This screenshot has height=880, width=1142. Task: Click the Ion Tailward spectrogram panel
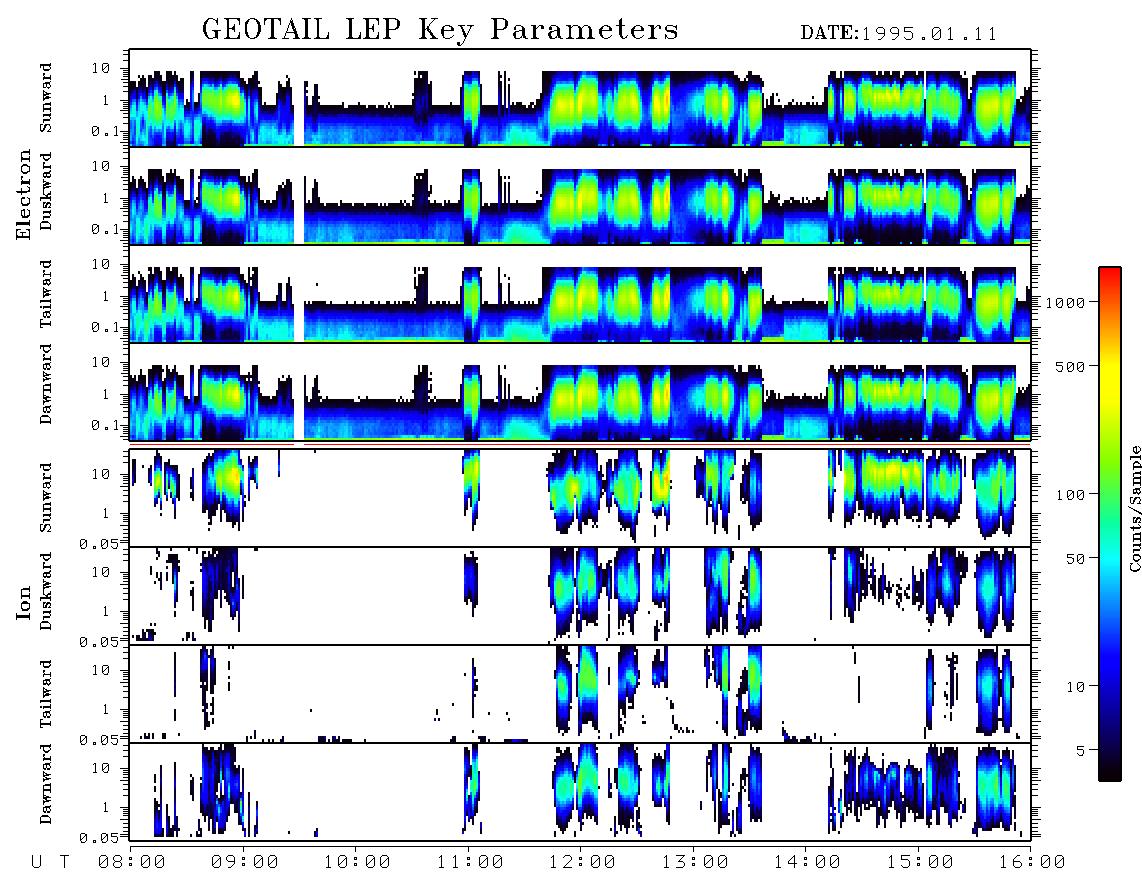[x=580, y=694]
